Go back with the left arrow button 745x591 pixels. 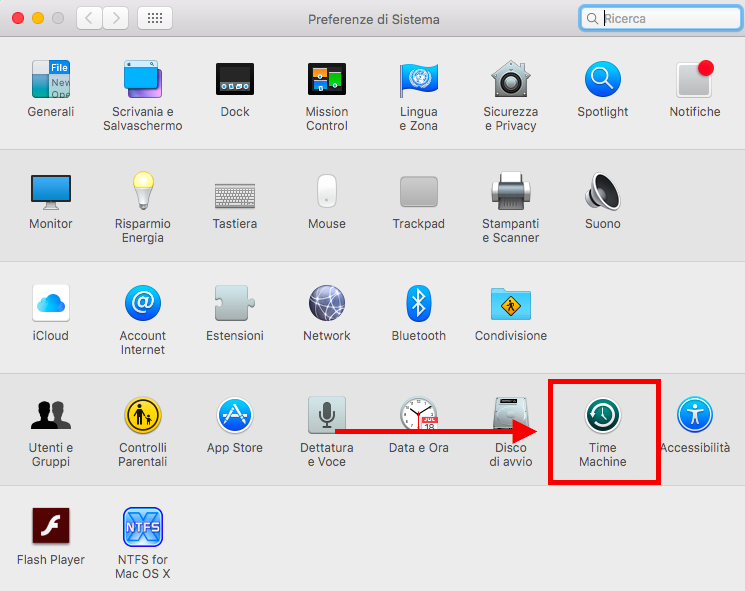[89, 19]
